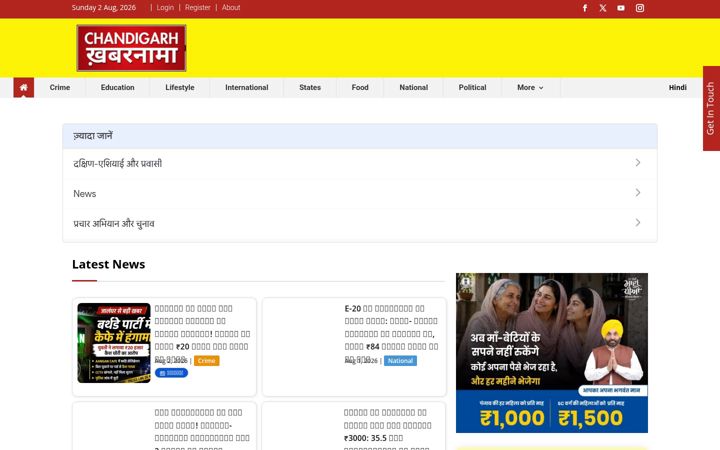Image resolution: width=720 pixels, height=450 pixels.
Task: Select the Food menu item
Action: [x=360, y=87]
